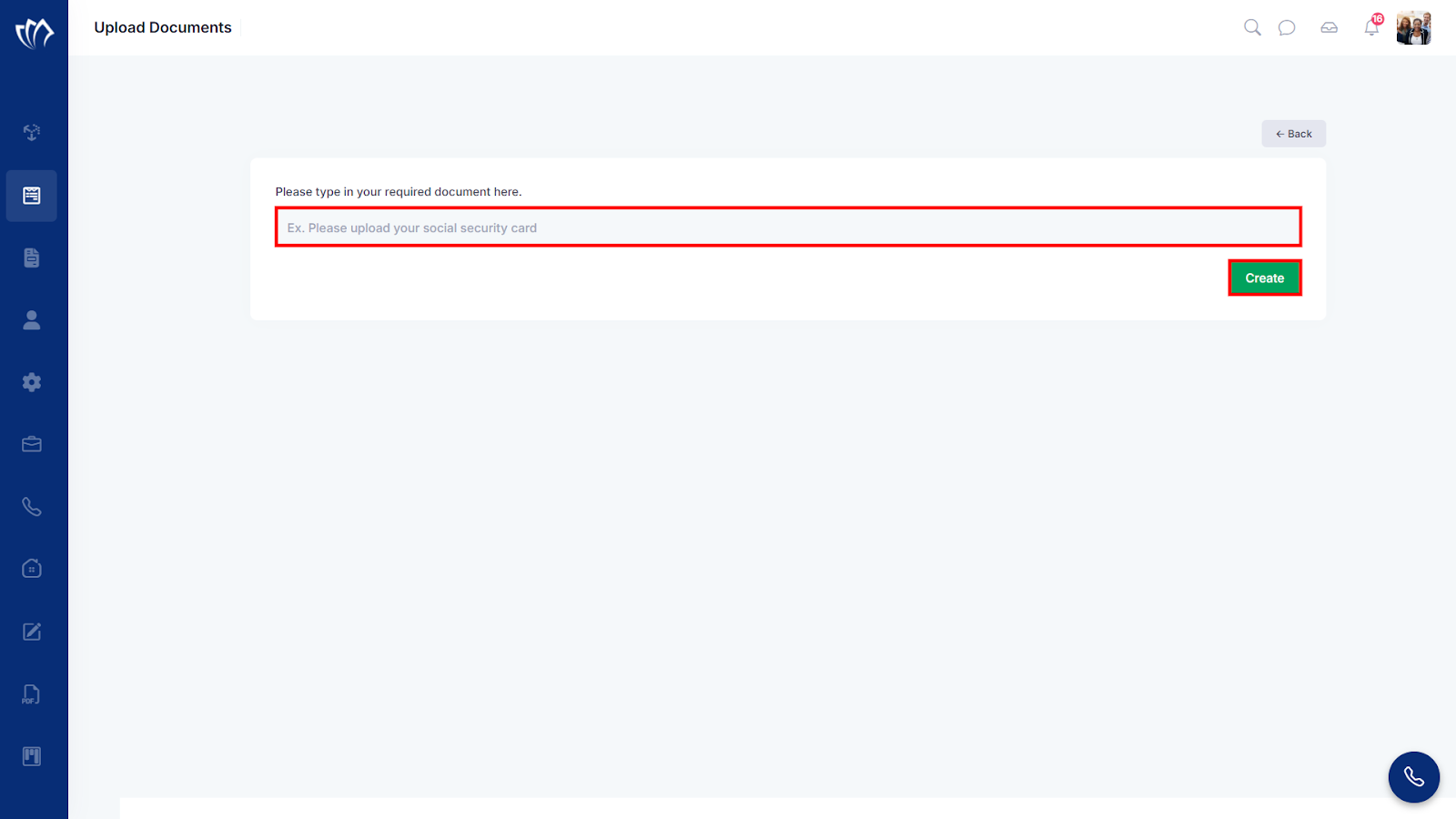Click 'Please type in your required document' label
The height and width of the screenshot is (819, 1456).
[x=399, y=192]
